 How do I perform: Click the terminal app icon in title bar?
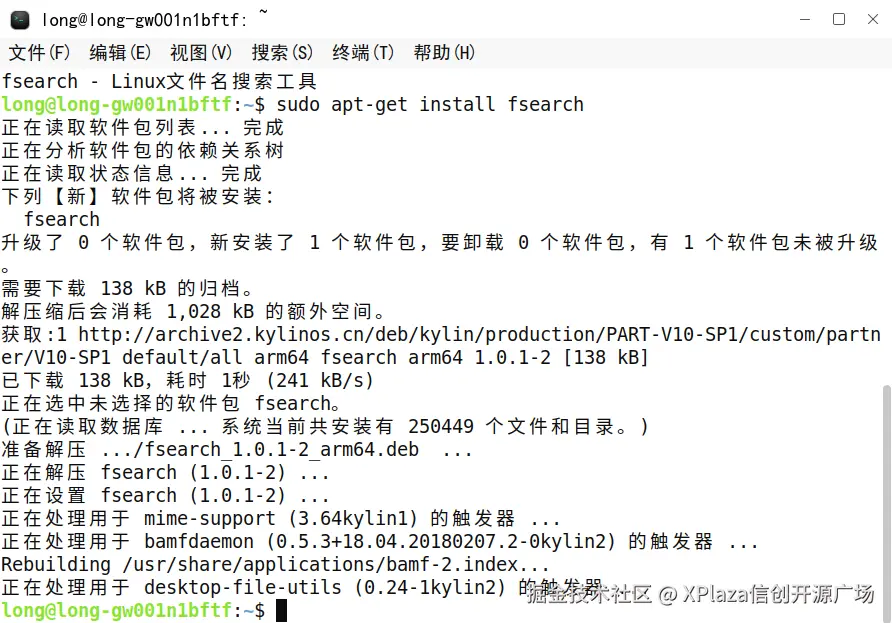pos(20,20)
